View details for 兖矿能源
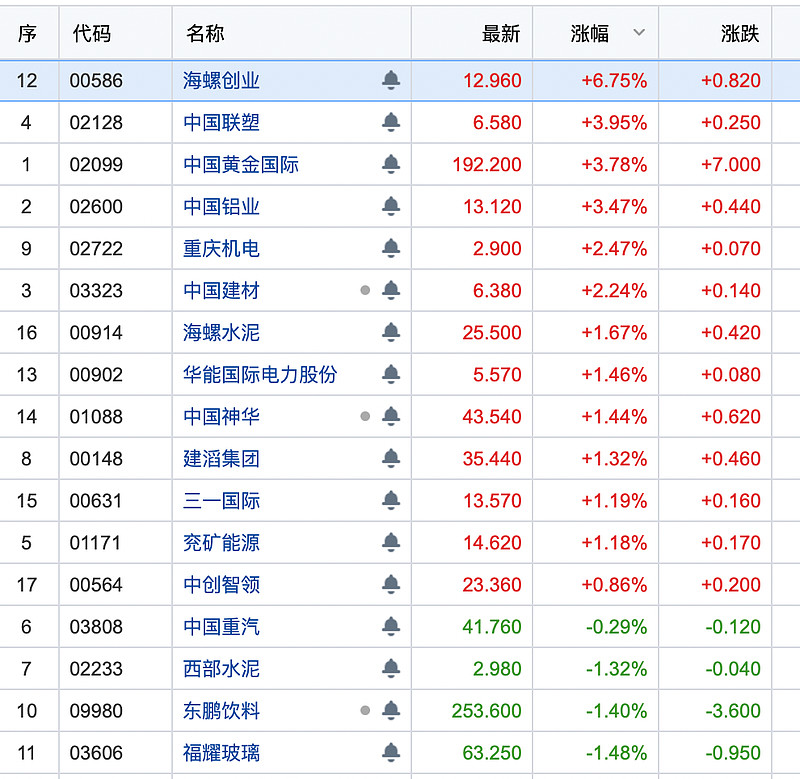Viewport: 800px width, 779px height. (217, 543)
